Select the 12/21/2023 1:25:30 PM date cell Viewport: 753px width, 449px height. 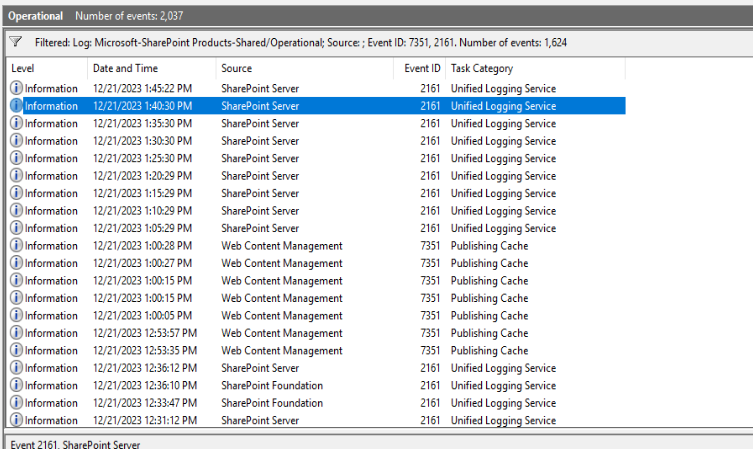point(142,158)
